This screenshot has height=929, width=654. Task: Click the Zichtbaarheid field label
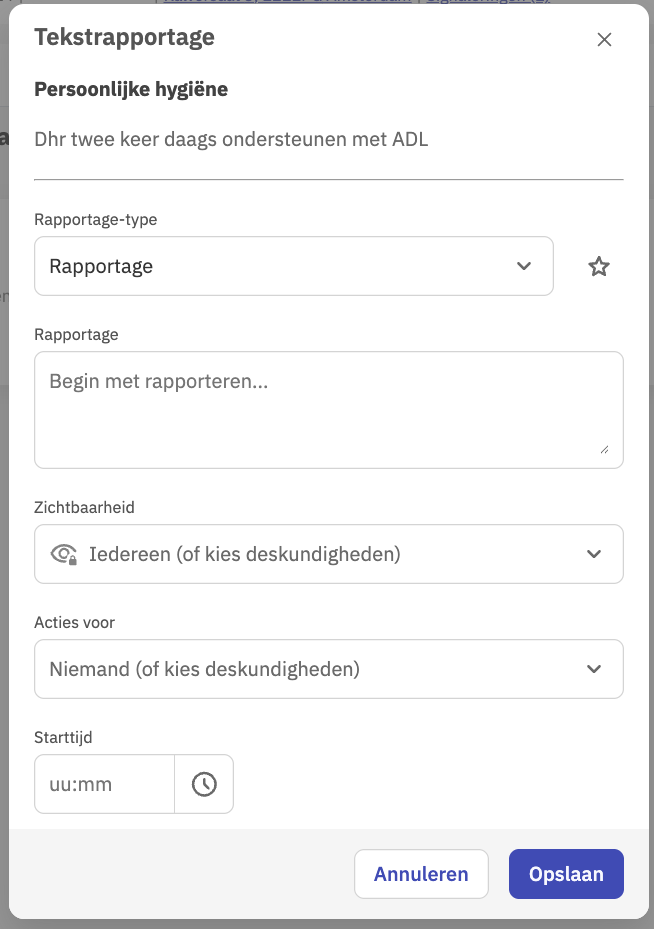(84, 508)
